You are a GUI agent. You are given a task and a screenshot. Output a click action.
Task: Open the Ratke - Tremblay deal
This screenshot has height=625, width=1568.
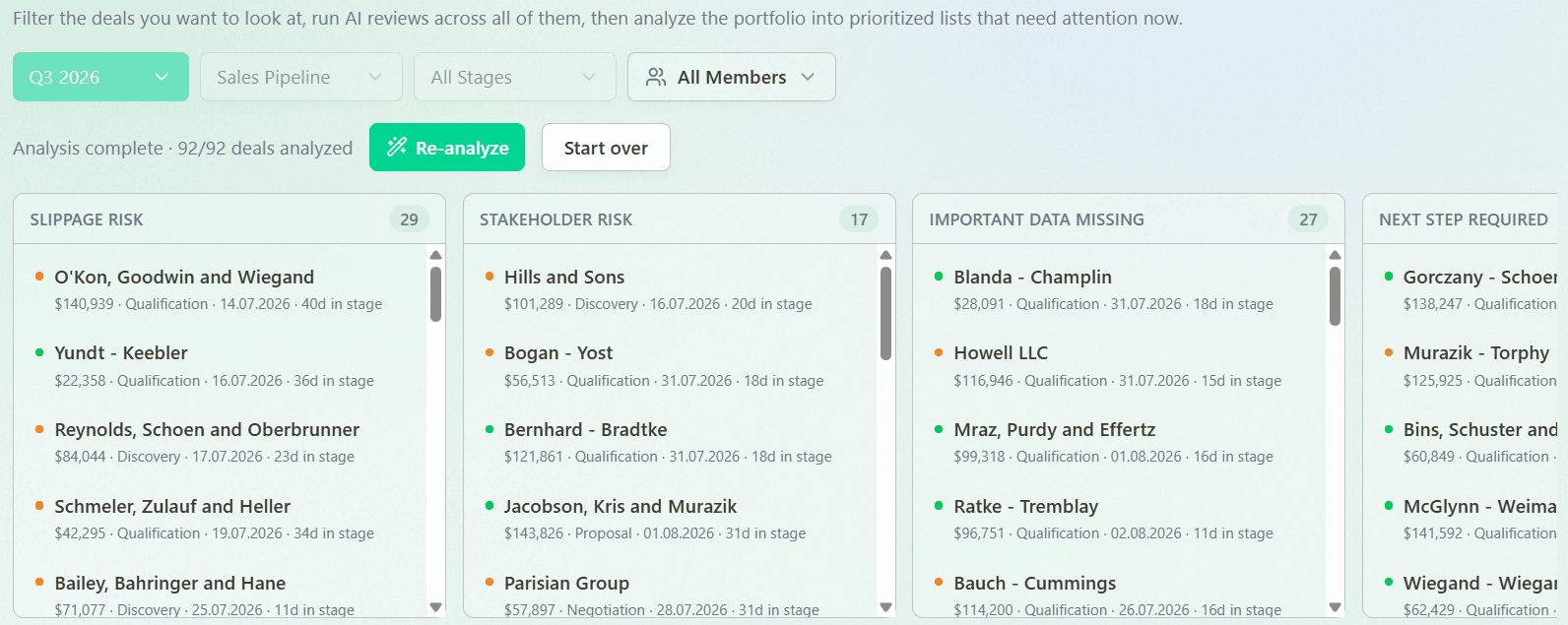(x=1025, y=506)
